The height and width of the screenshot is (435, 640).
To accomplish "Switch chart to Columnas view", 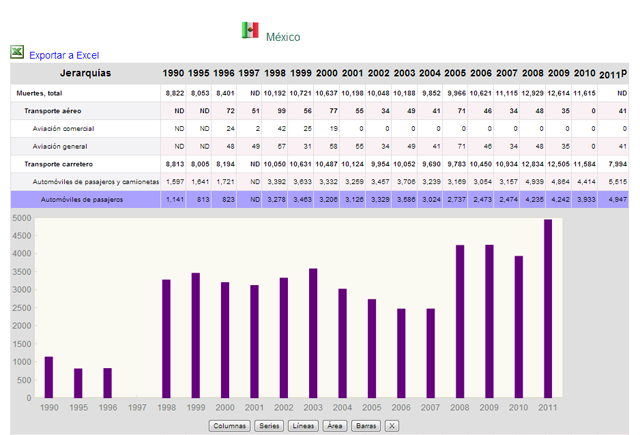I will tap(228, 425).
